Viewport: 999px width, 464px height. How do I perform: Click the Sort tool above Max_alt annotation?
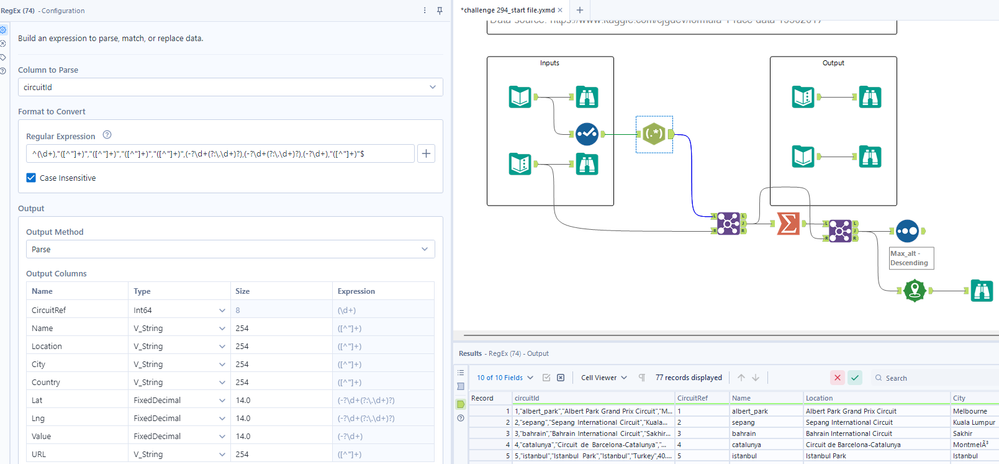click(x=907, y=231)
